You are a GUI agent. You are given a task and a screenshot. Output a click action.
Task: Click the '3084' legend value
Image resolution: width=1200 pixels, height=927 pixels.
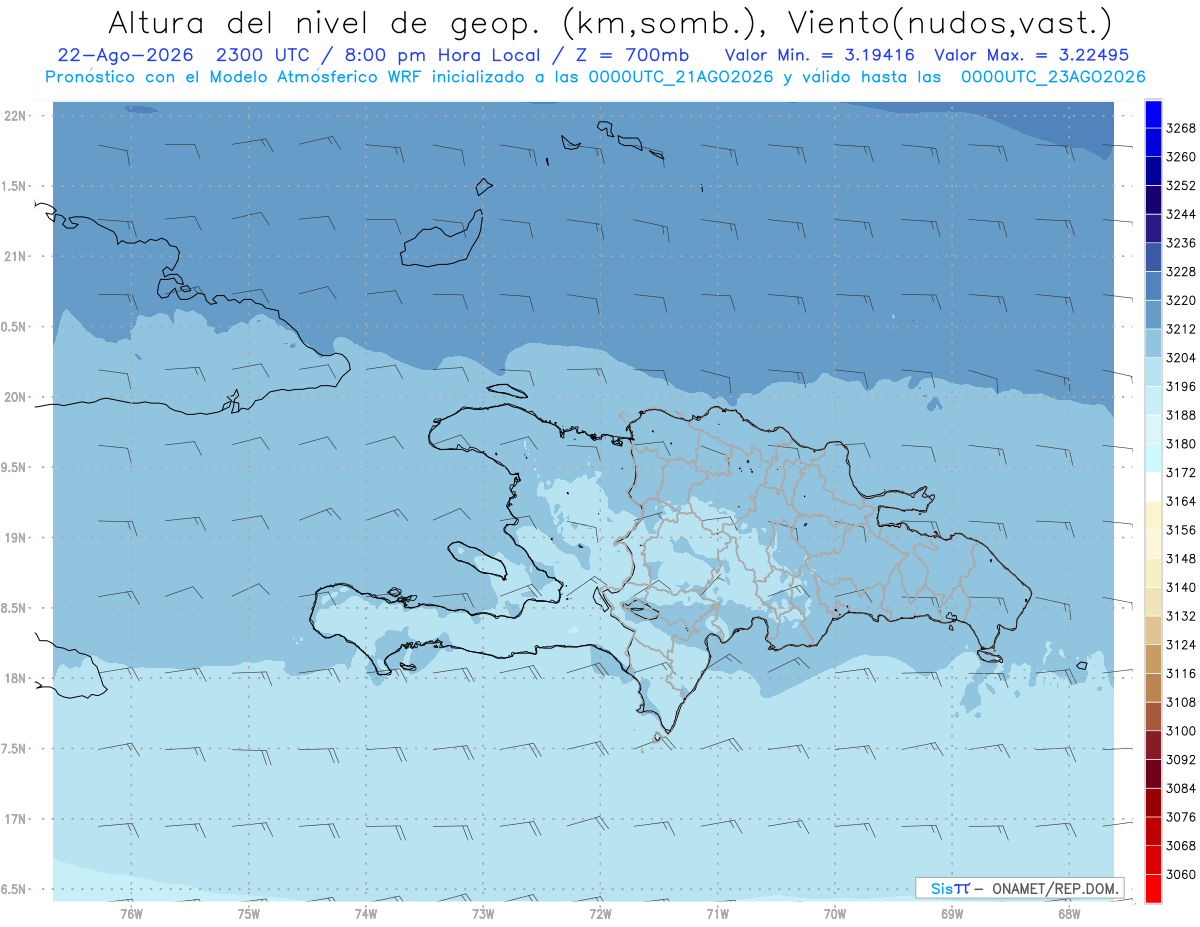(x=1181, y=789)
